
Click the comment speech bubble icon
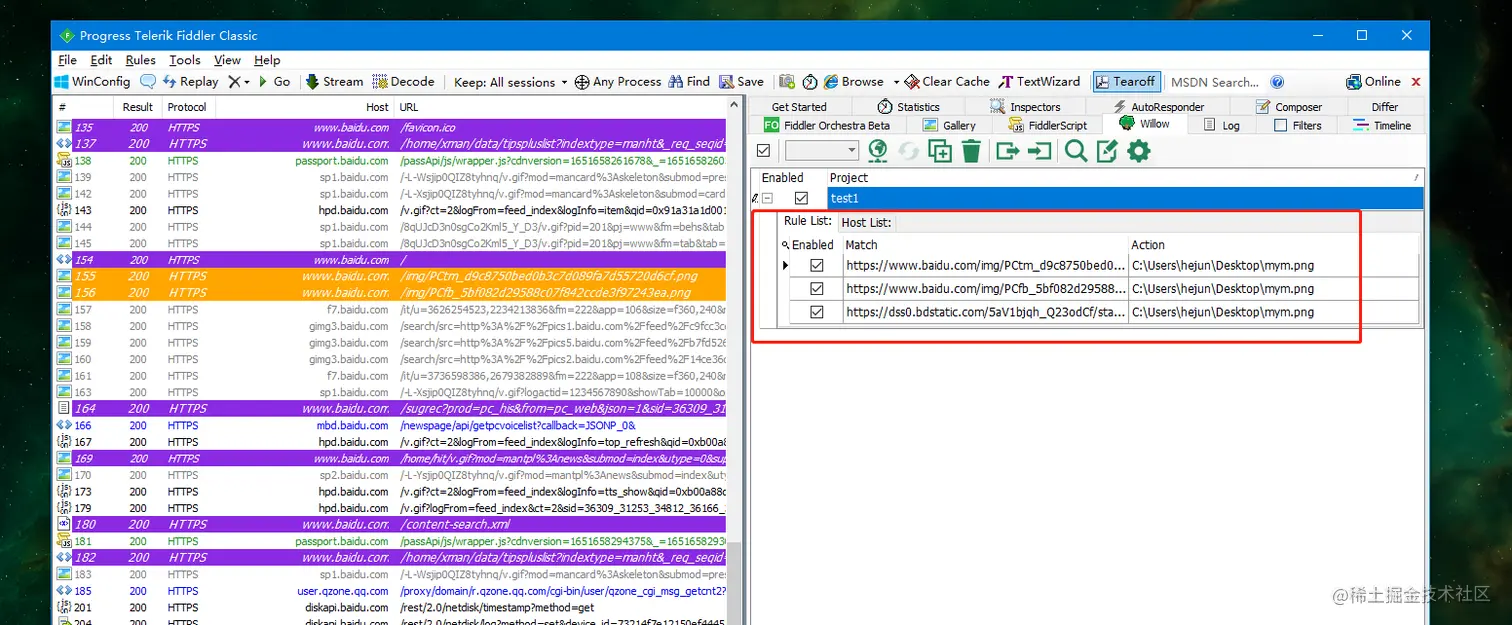pos(148,82)
